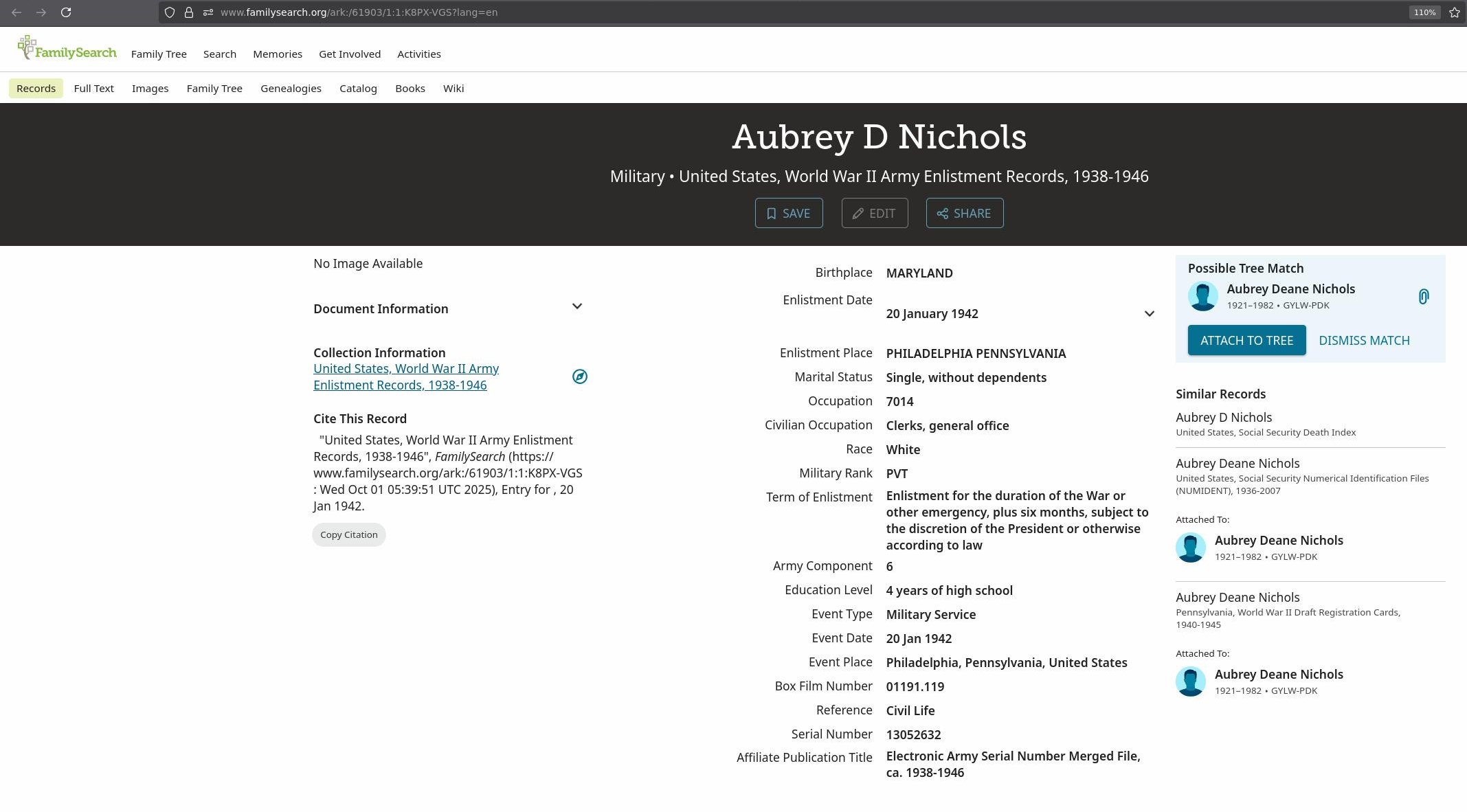Screen dimensions: 1467x812
Task: Click the browser forward arrow
Action: [x=41, y=12]
